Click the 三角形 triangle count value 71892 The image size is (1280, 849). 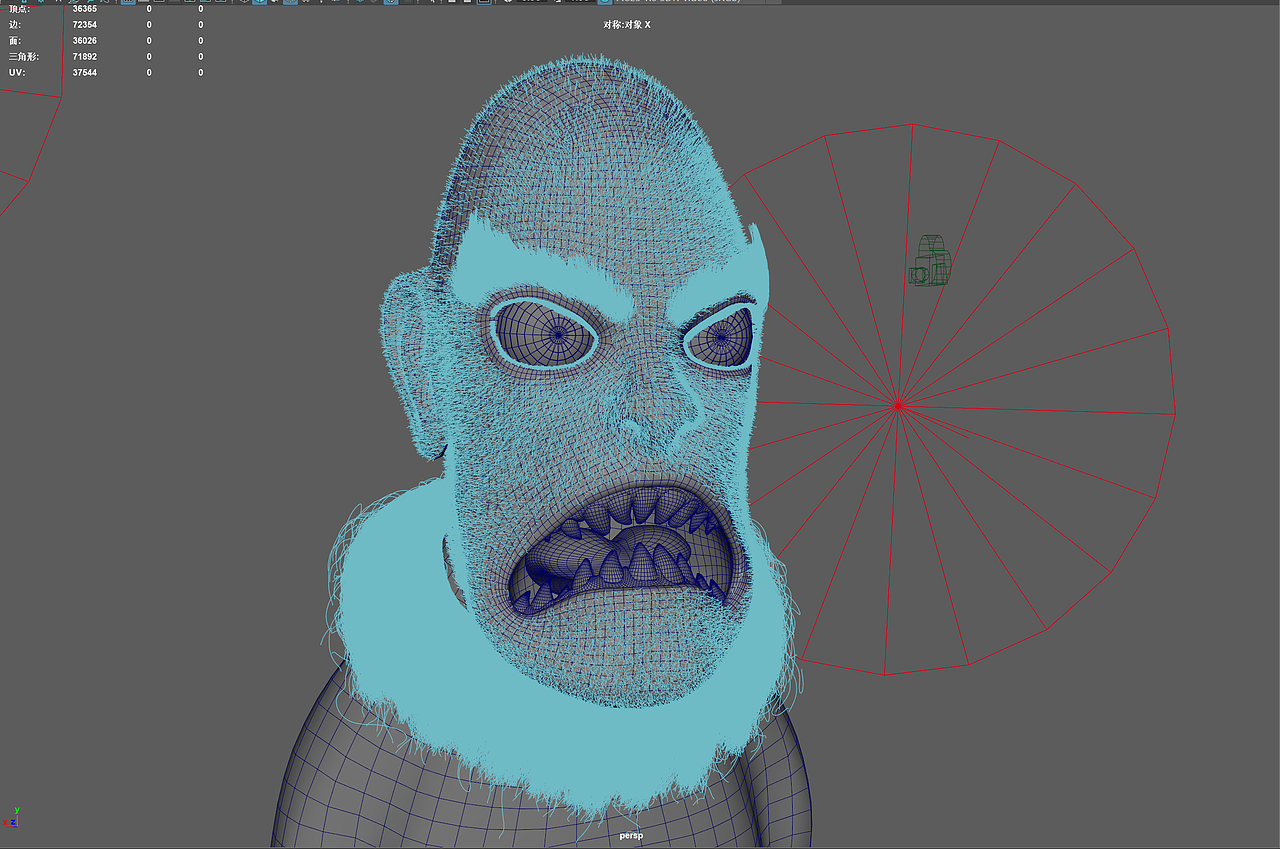[85, 56]
